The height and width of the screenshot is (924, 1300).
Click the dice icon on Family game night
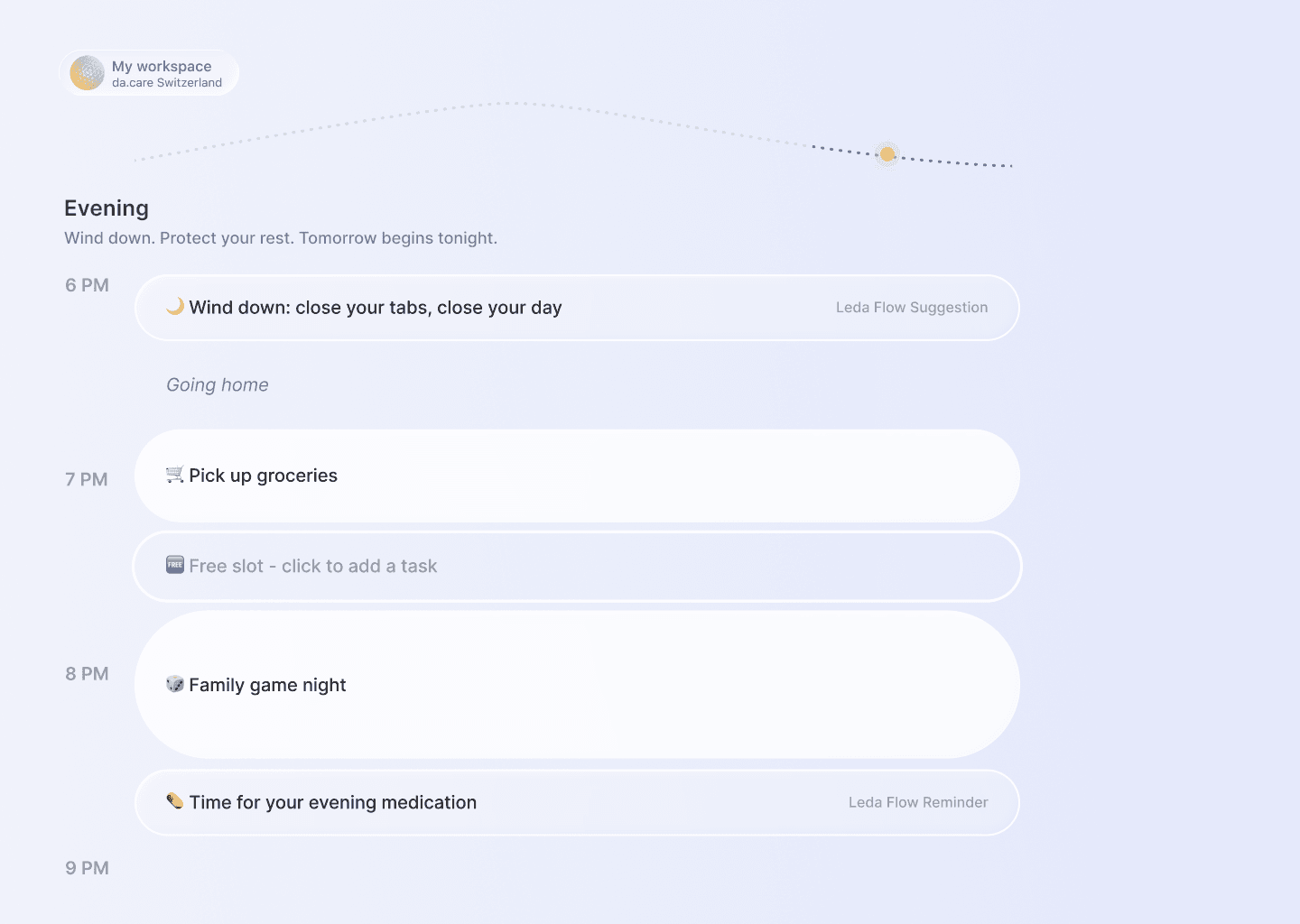(x=175, y=684)
